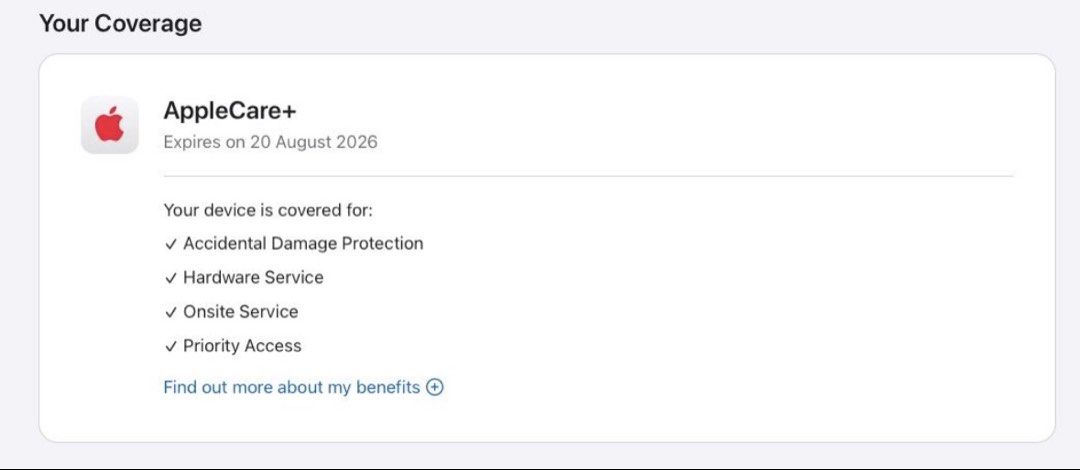Click the Expires on 20 August 2026 text
The height and width of the screenshot is (470, 1080).
click(270, 142)
